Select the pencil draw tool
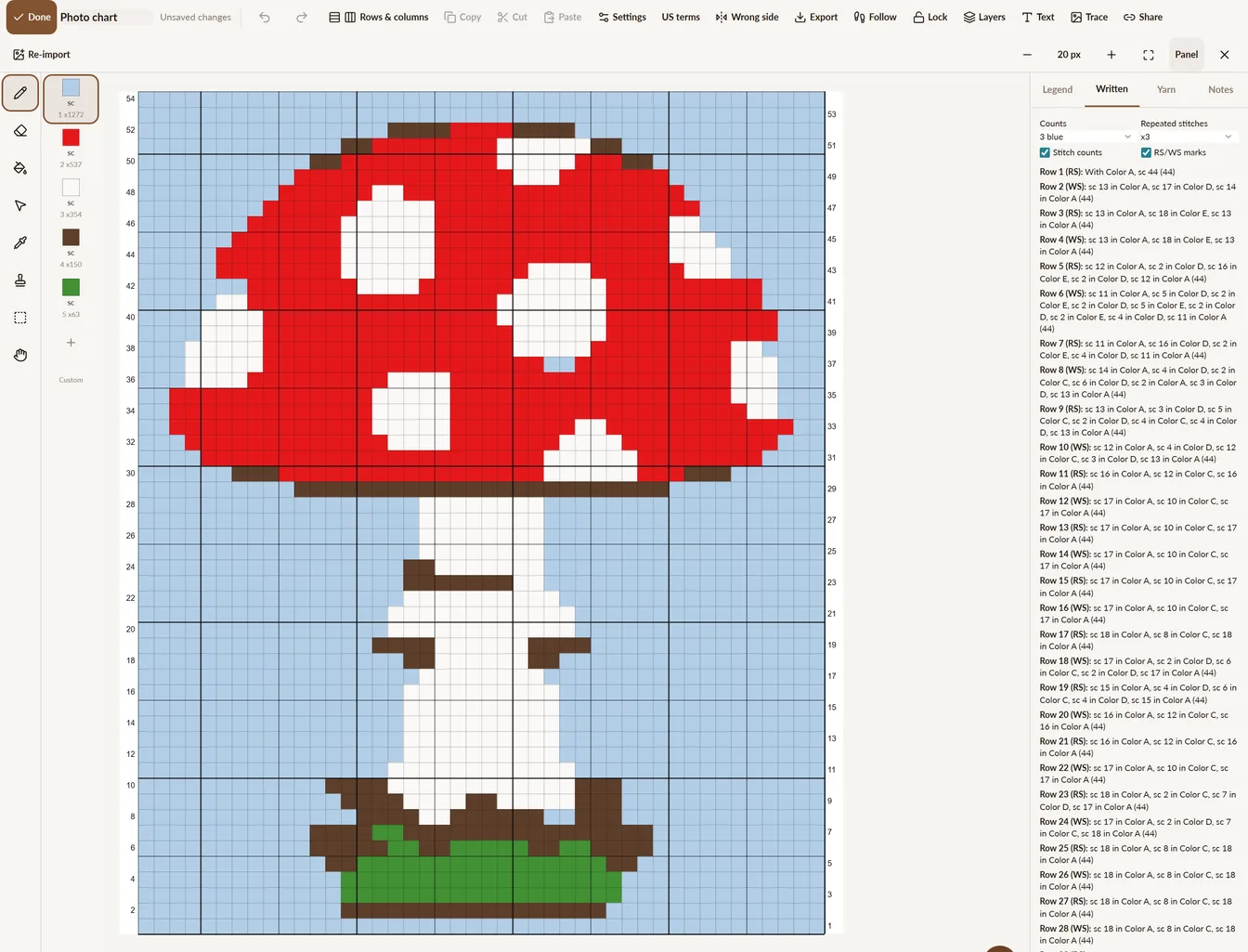The height and width of the screenshot is (952, 1248). (20, 93)
